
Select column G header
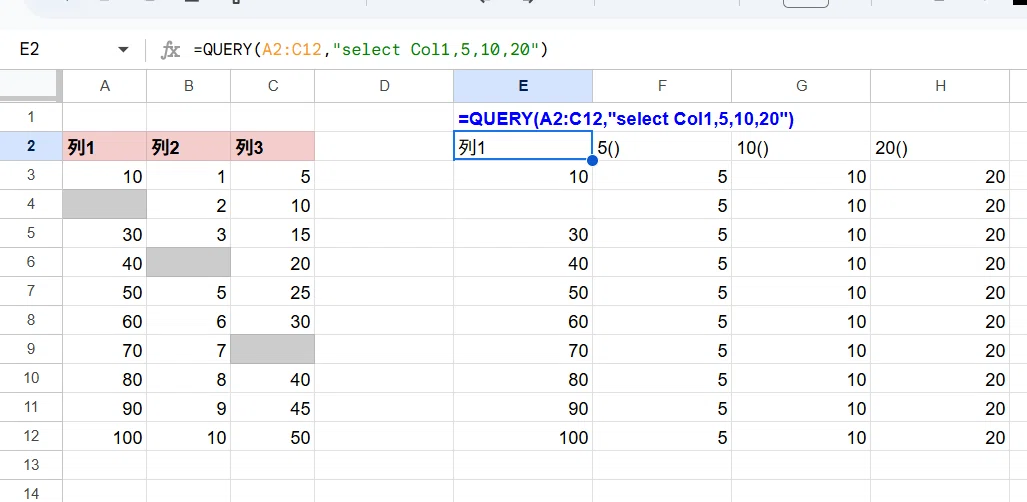[801, 86]
